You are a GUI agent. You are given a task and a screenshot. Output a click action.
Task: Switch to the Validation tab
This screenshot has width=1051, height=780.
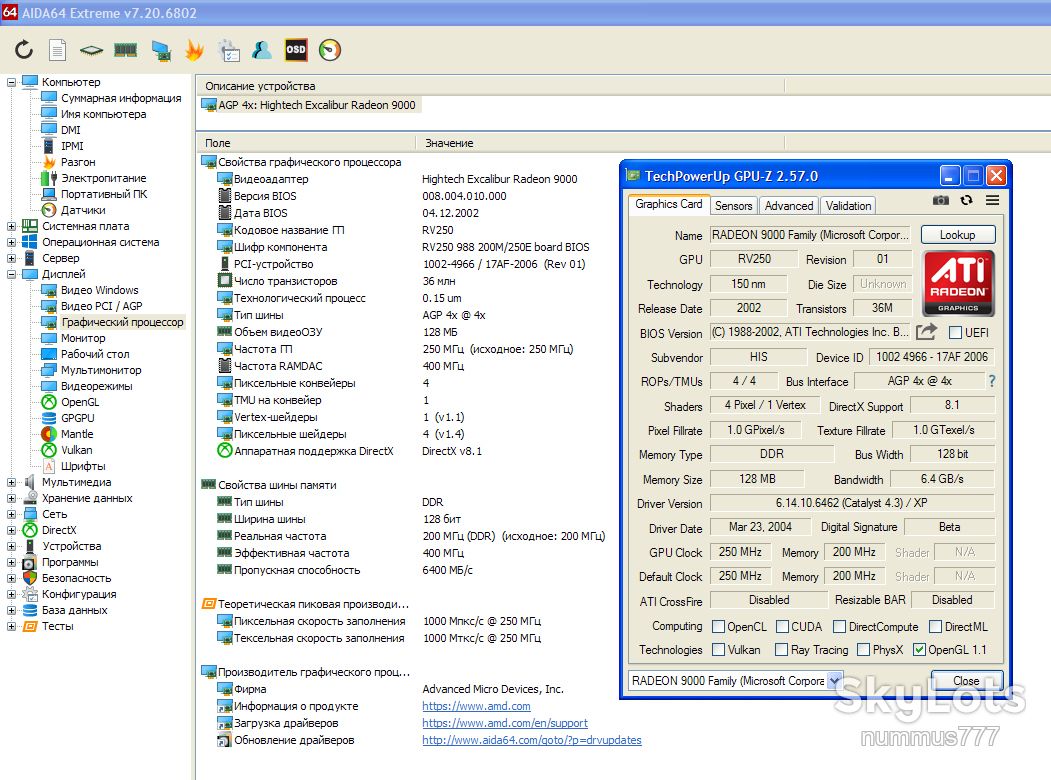click(849, 206)
